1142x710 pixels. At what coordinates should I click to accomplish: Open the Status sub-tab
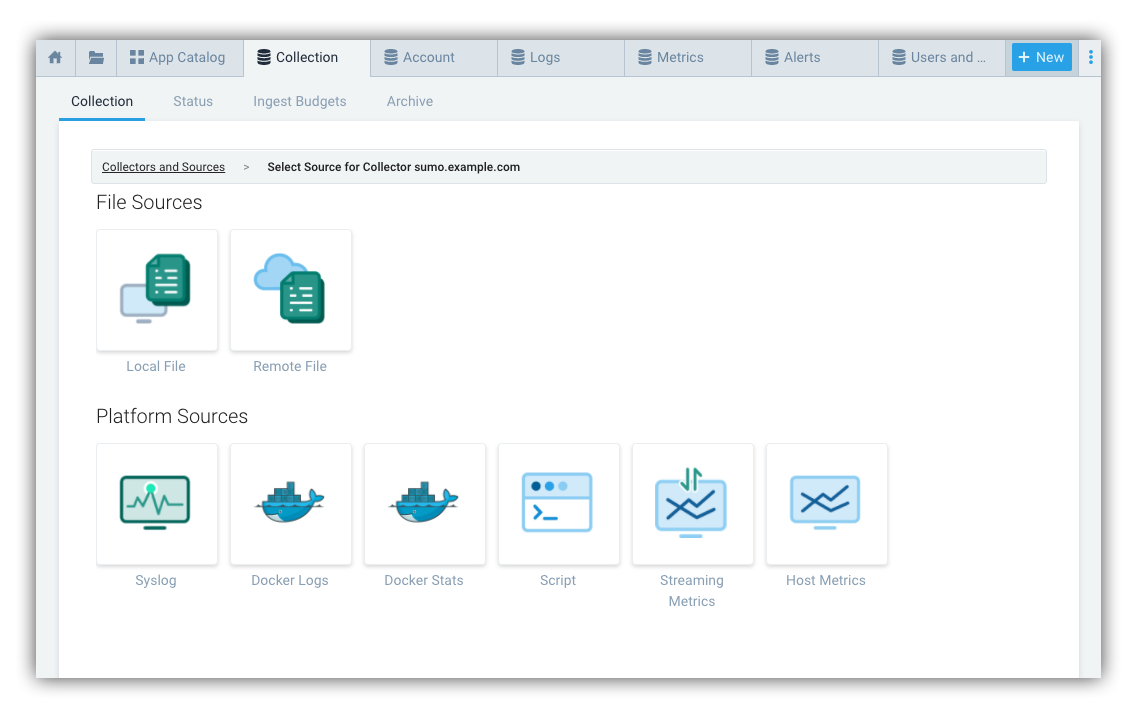click(x=193, y=101)
